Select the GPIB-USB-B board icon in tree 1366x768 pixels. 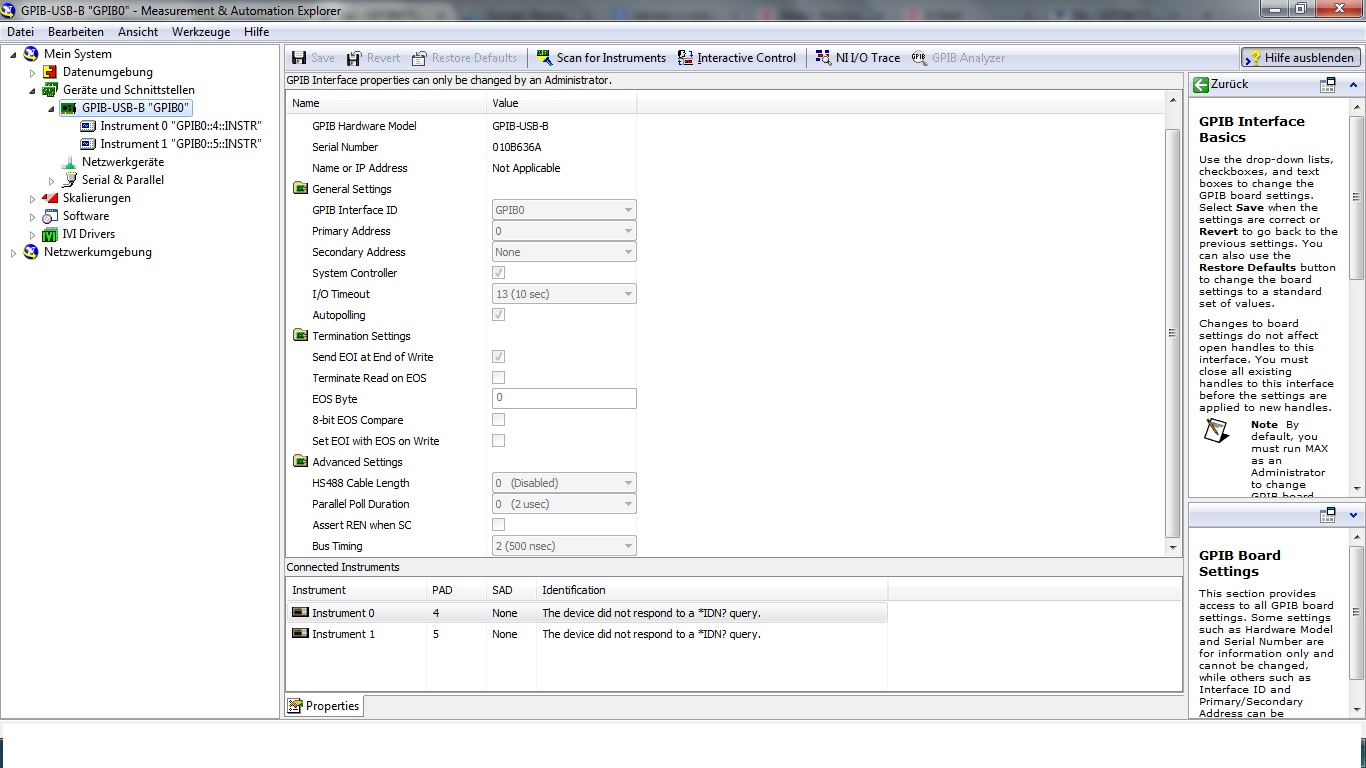click(69, 108)
